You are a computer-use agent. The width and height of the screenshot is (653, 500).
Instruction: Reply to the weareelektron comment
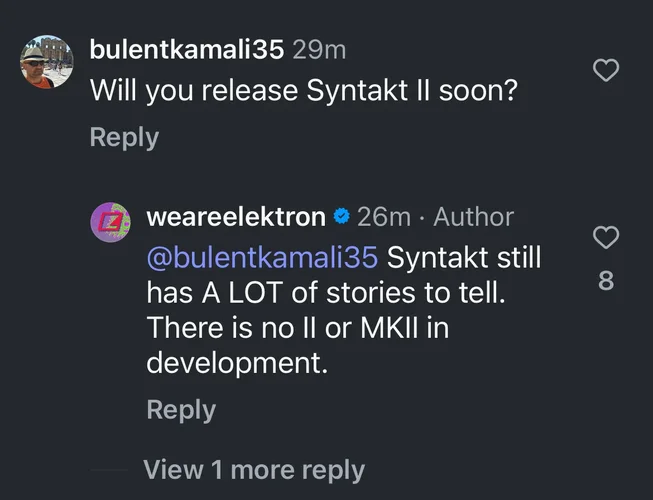(181, 409)
